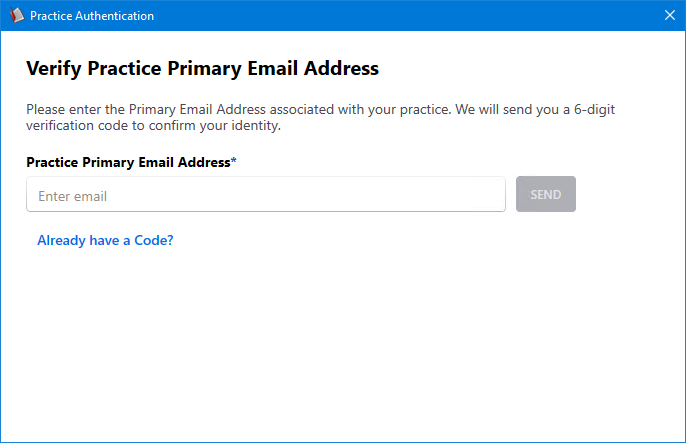Screen dimensions: 686x443
Task: Click the Enter email placeholder text
Action: [72, 196]
